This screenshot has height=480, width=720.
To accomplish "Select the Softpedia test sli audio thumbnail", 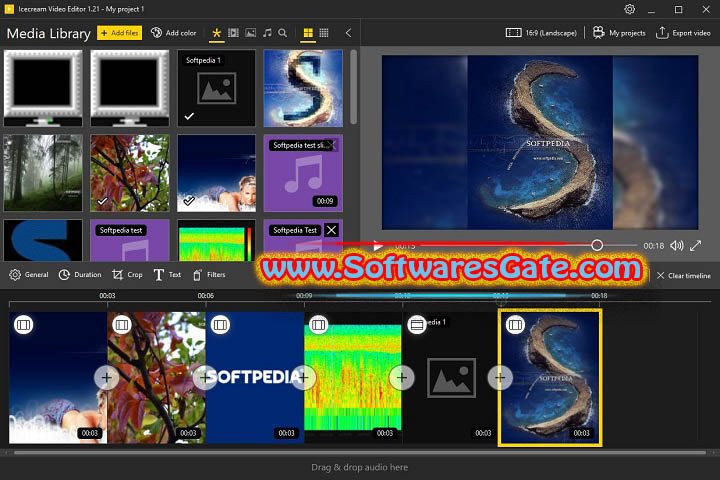I will click(x=303, y=173).
